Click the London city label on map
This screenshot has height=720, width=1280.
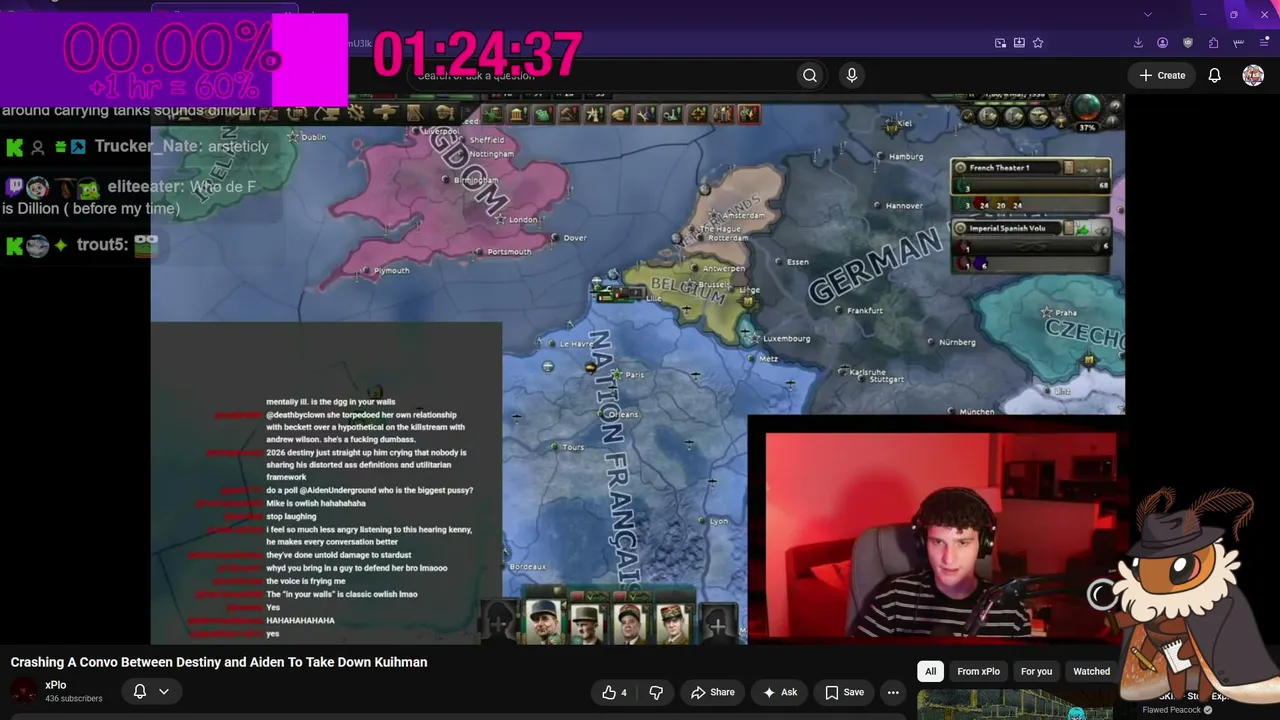[523, 220]
